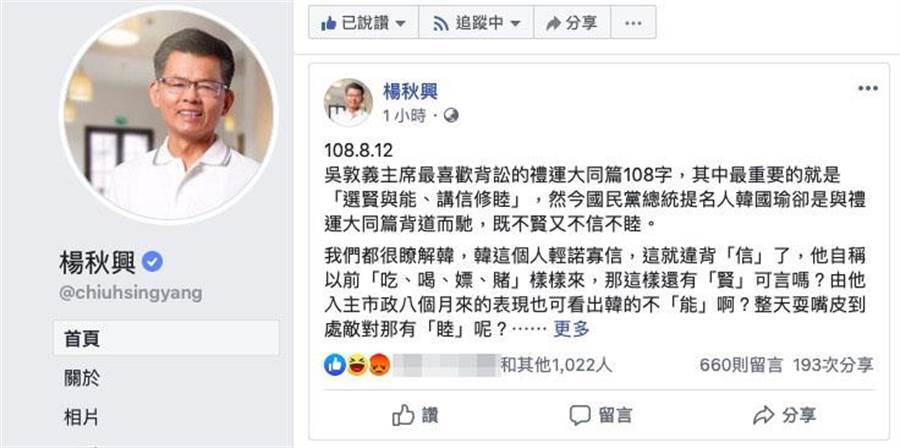
Task: Click the angry reaction emoji
Action: coord(378,364)
